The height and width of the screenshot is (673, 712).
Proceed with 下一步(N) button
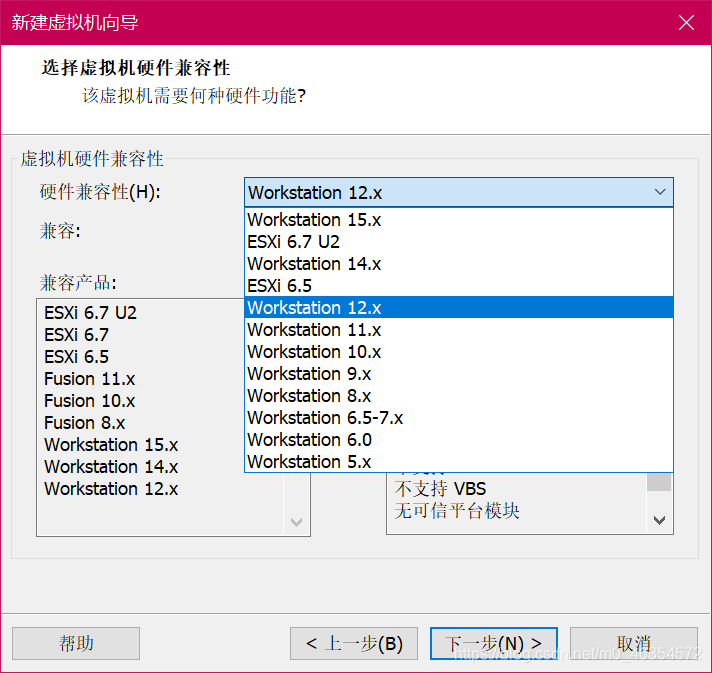[x=494, y=643]
